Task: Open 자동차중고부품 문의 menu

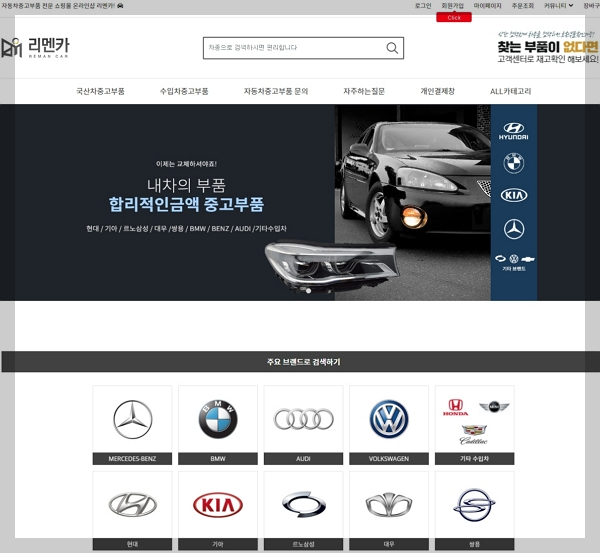Action: tap(276, 91)
